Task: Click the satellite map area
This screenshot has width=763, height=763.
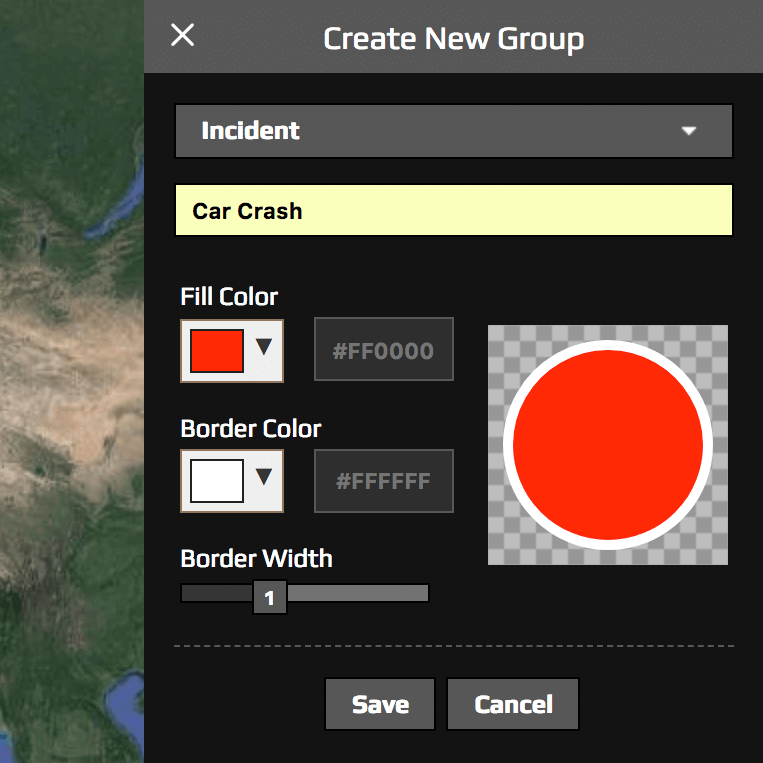Action: tap(72, 382)
